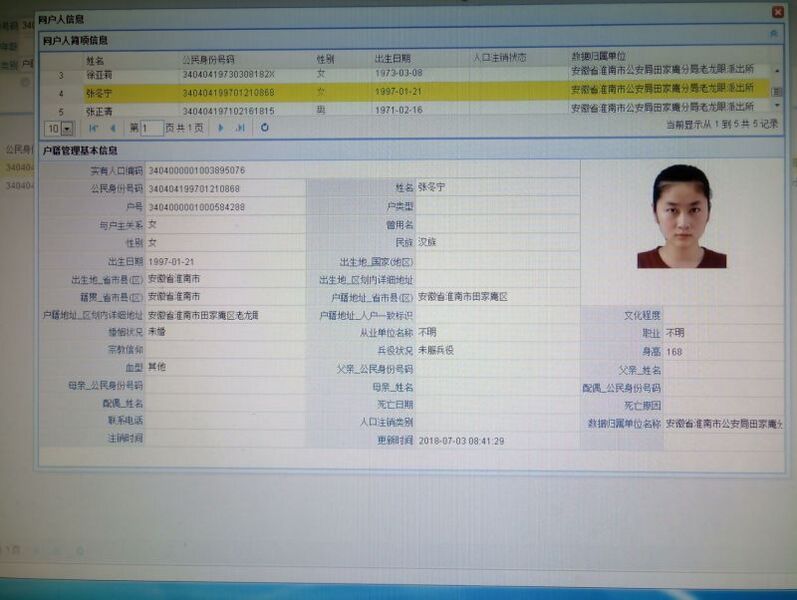Open the page size dropdown showing 10
Image resolution: width=797 pixels, height=600 pixels.
[67, 129]
